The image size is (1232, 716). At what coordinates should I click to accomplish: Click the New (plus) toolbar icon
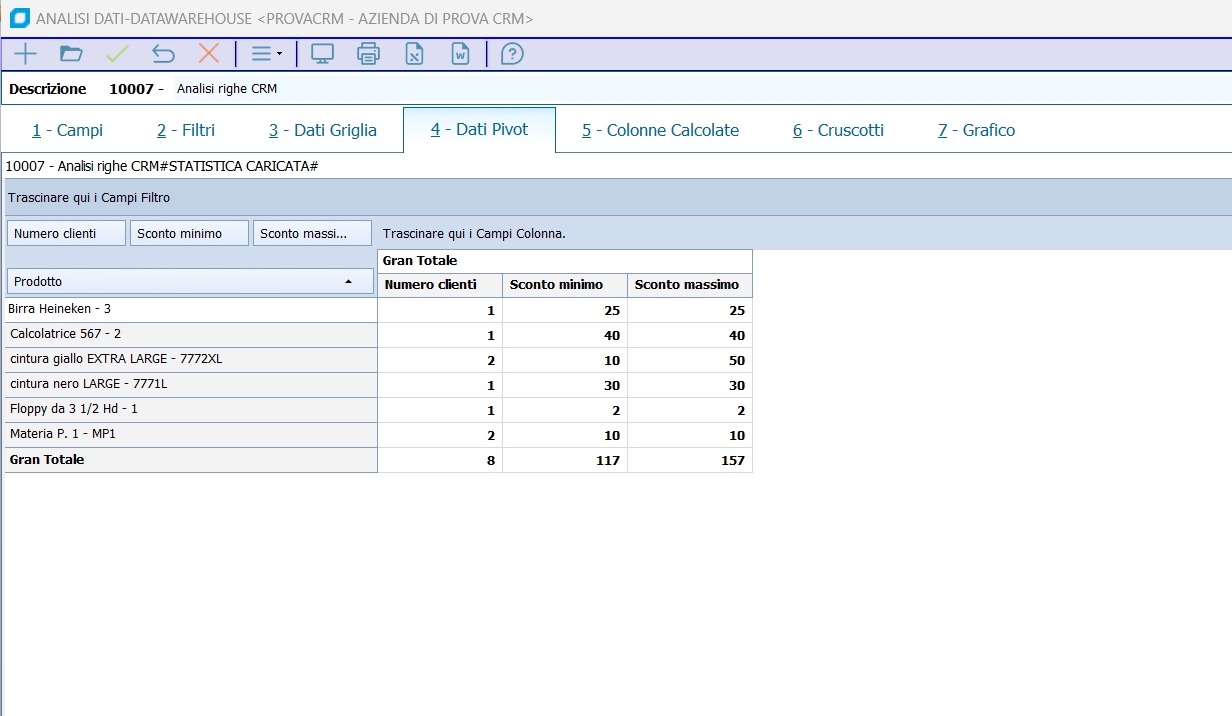point(25,54)
